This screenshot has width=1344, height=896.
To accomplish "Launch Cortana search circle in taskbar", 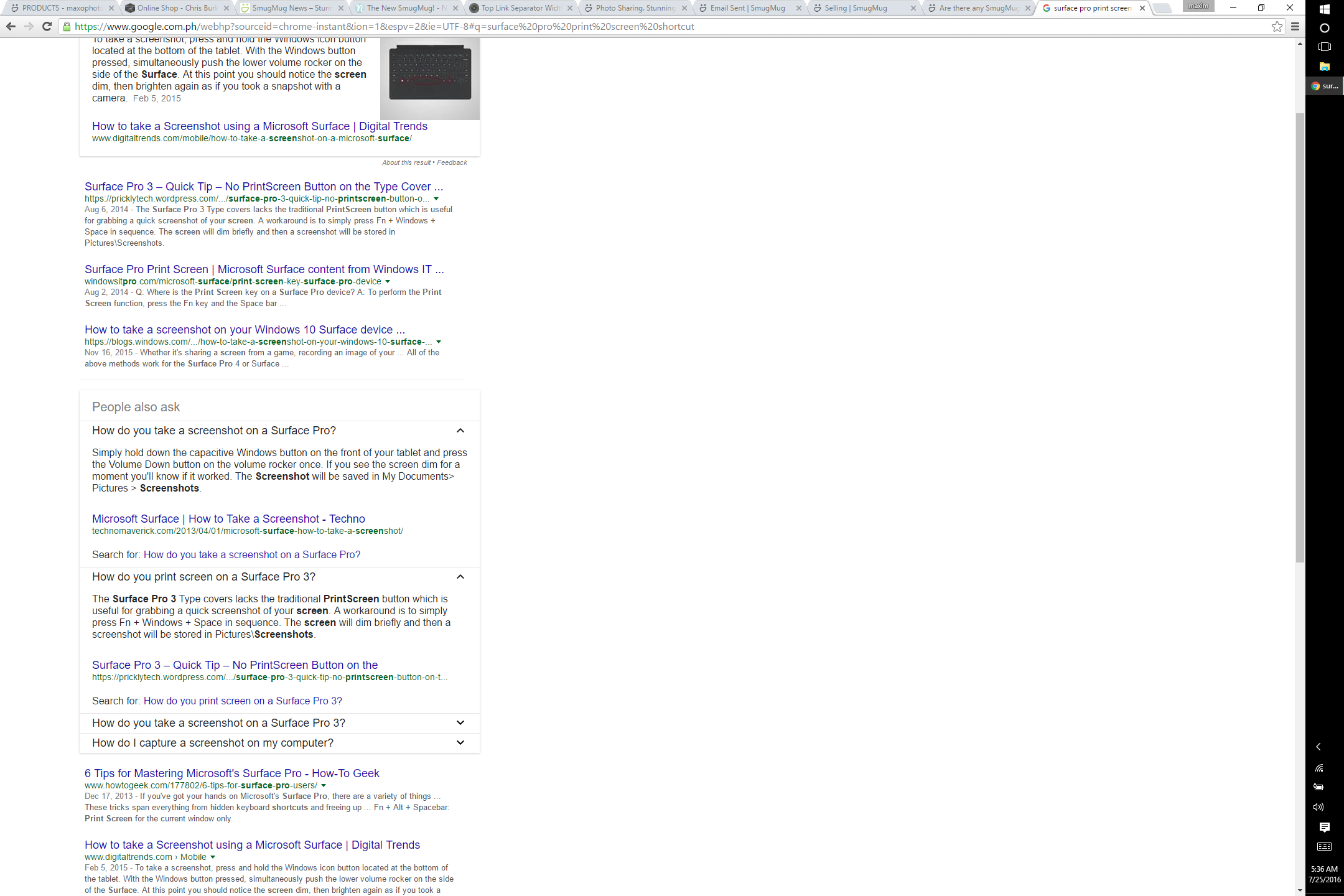I will click(1325, 28).
